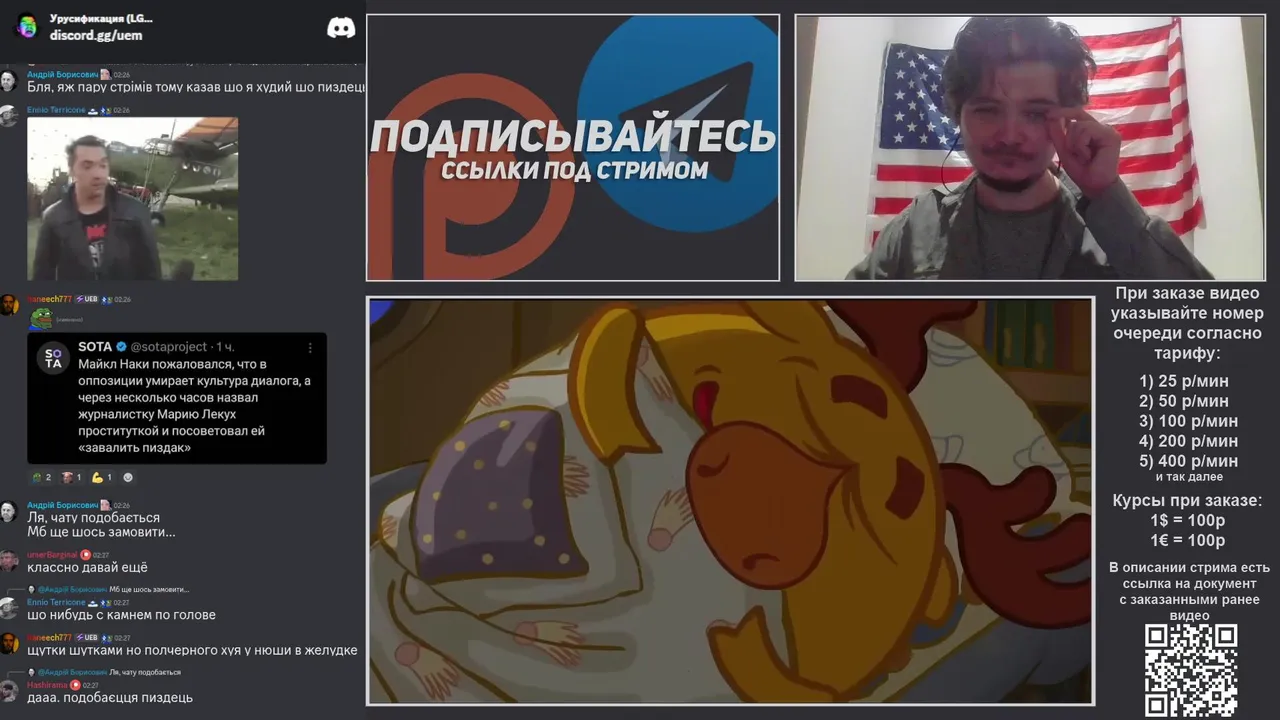Viewport: 1280px width, 720px height.
Task: Click the message 'шо нибудь с камнем по голове'
Action: pyautogui.click(x=121, y=615)
